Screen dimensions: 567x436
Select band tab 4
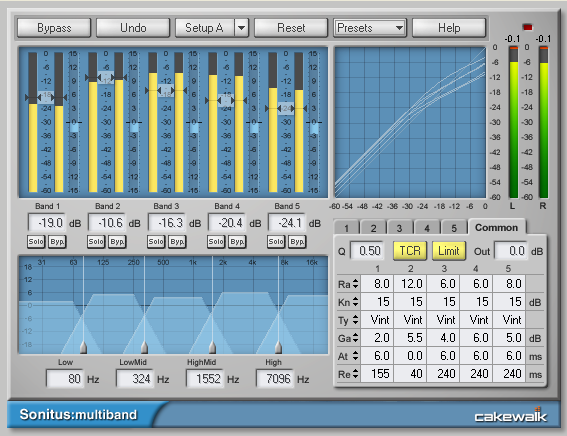pos(427,228)
